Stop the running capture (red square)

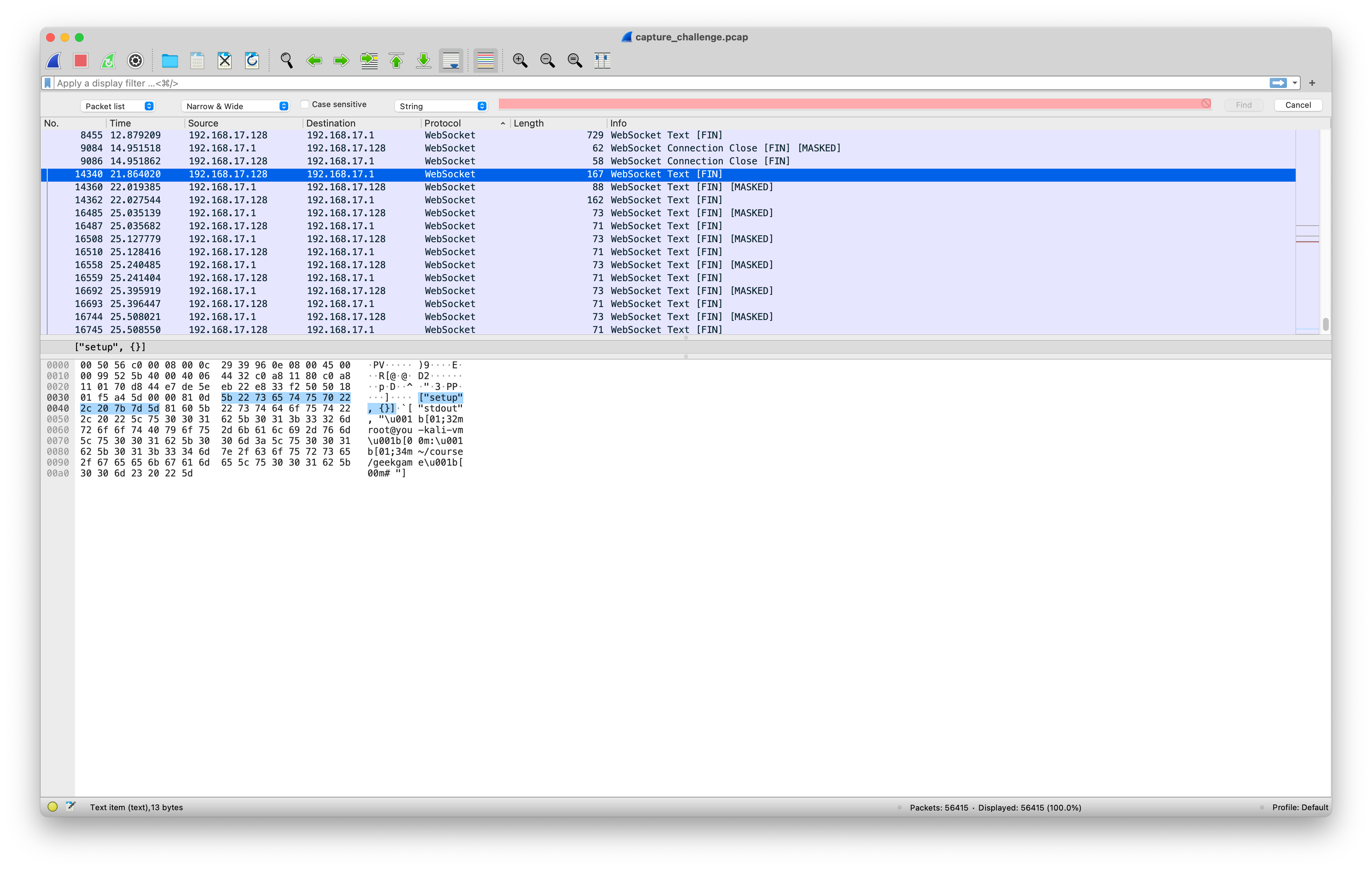[81, 61]
